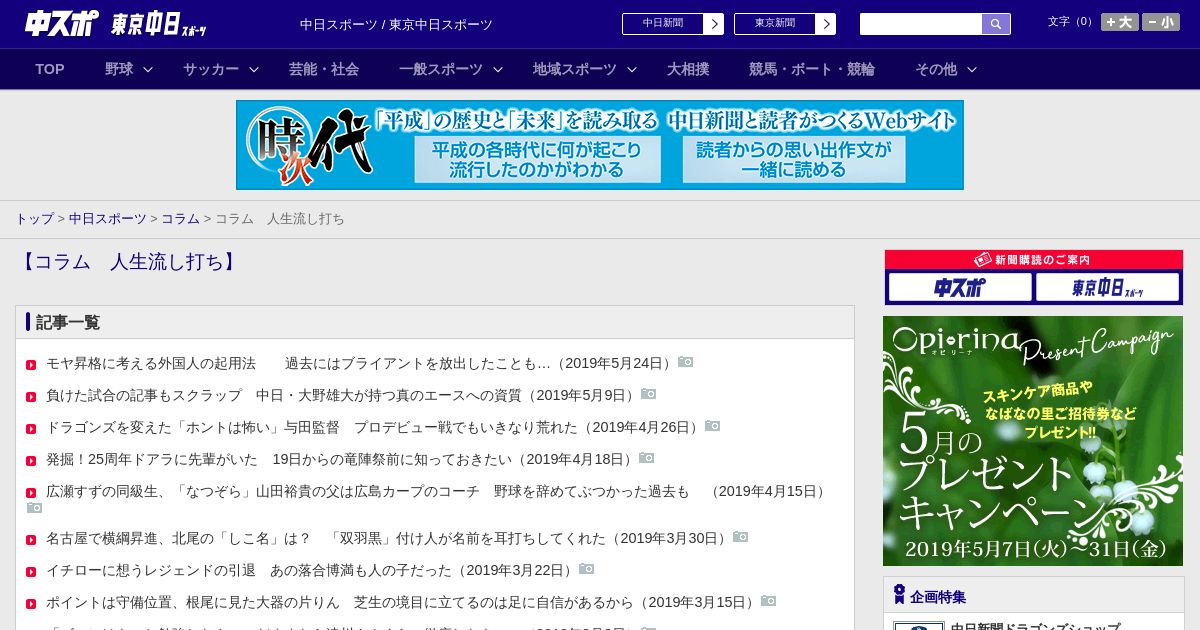Click 新聞購読のご案内 red header banner

1033,260
